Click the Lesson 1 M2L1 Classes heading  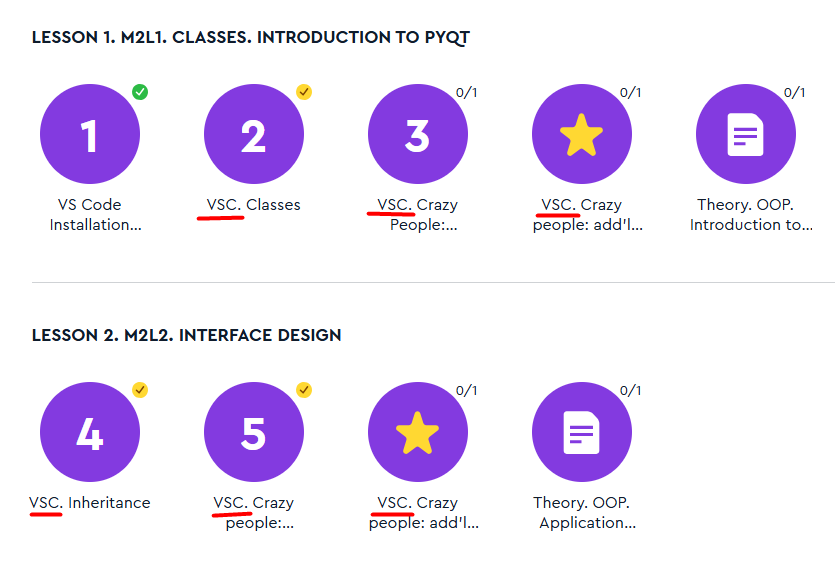click(x=250, y=38)
